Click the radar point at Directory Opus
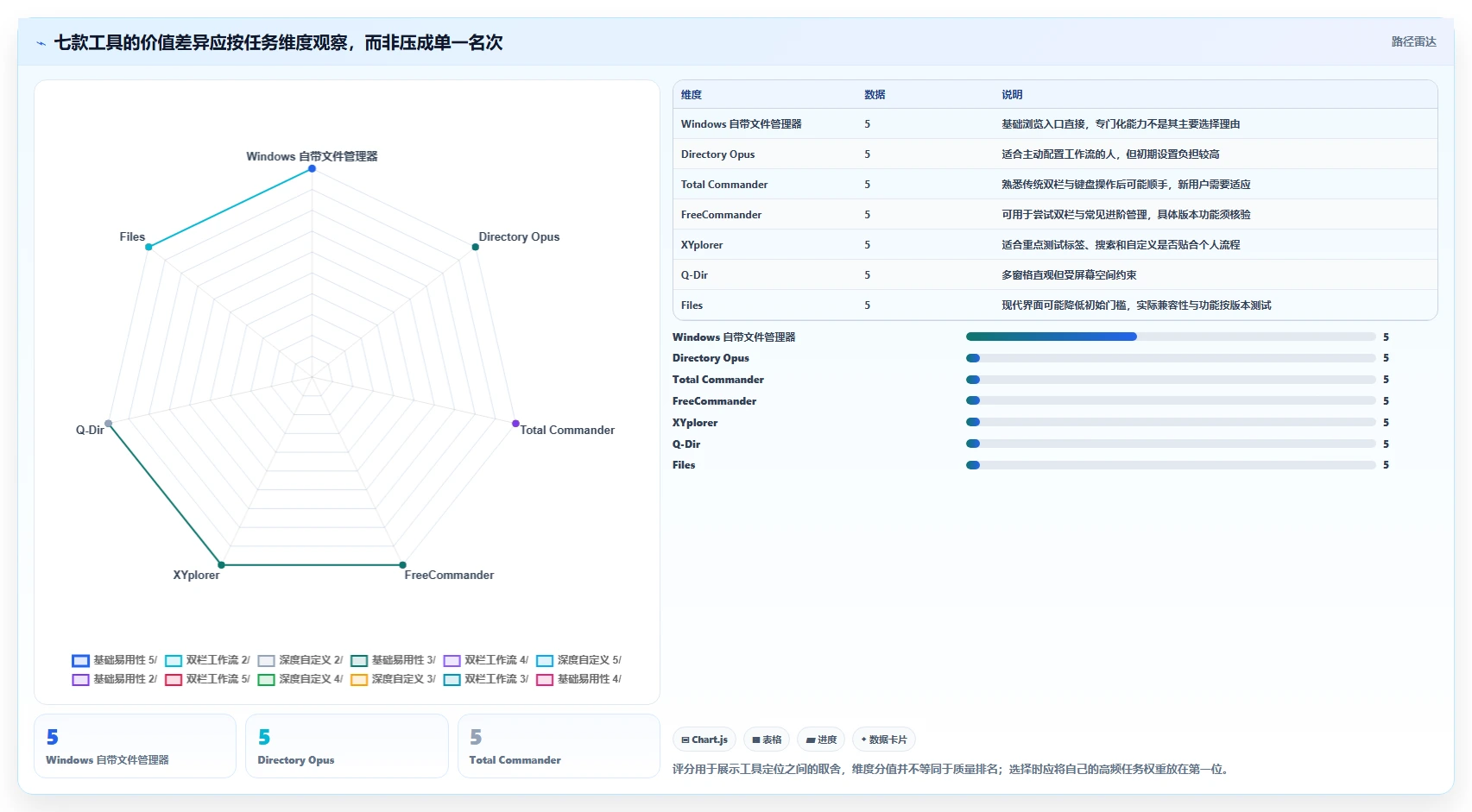Image resolution: width=1472 pixels, height=812 pixels. coord(475,247)
